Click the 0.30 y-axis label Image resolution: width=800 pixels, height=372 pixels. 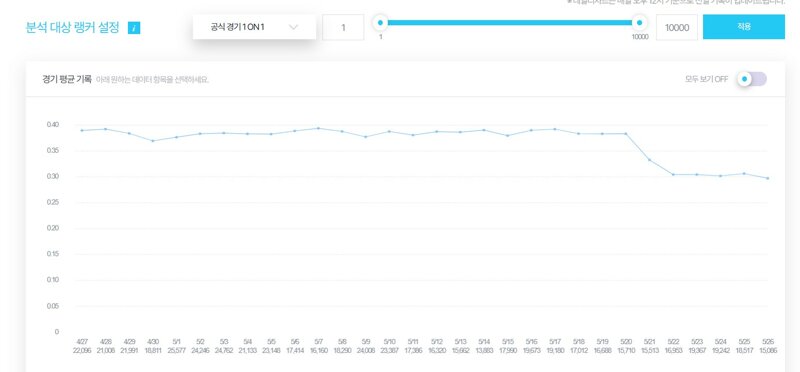coord(53,177)
